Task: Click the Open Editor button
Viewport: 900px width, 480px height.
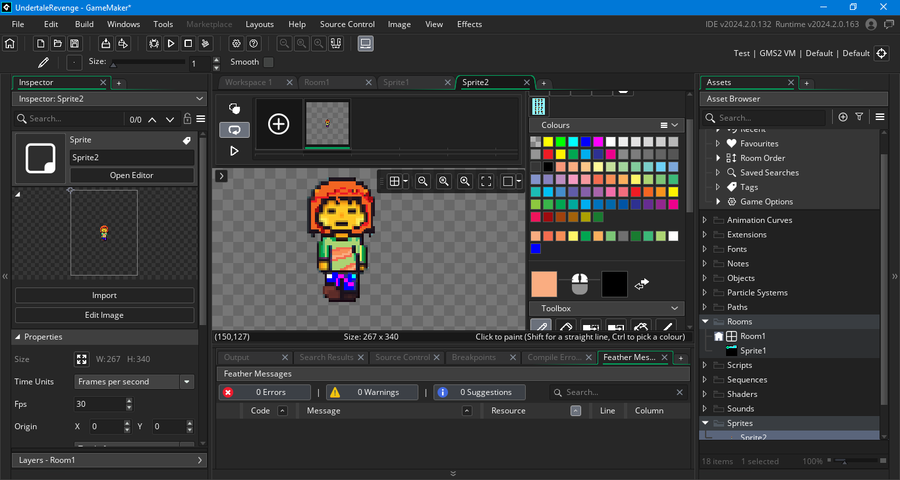Action: click(132, 175)
